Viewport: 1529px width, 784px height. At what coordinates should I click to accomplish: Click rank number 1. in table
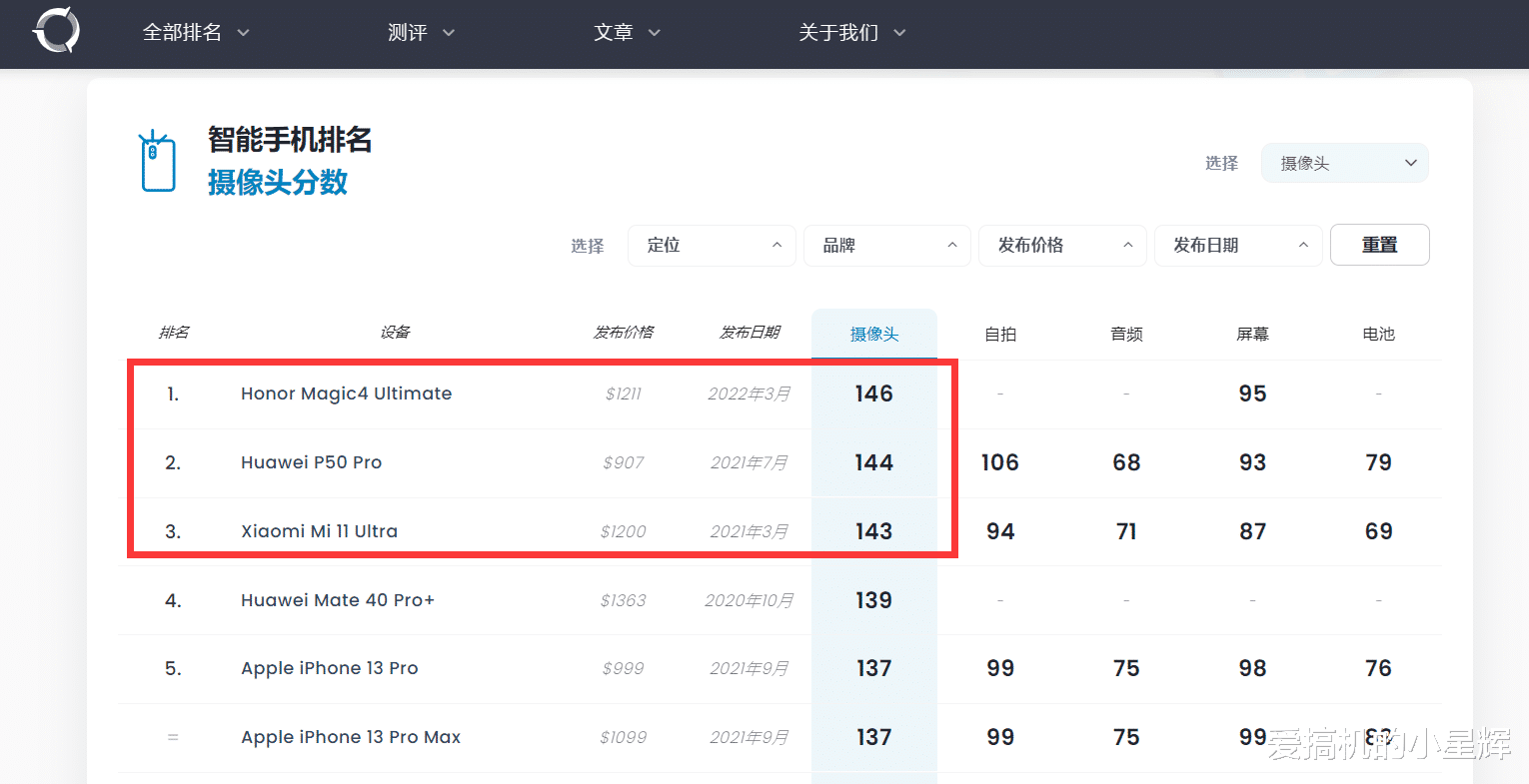(173, 394)
